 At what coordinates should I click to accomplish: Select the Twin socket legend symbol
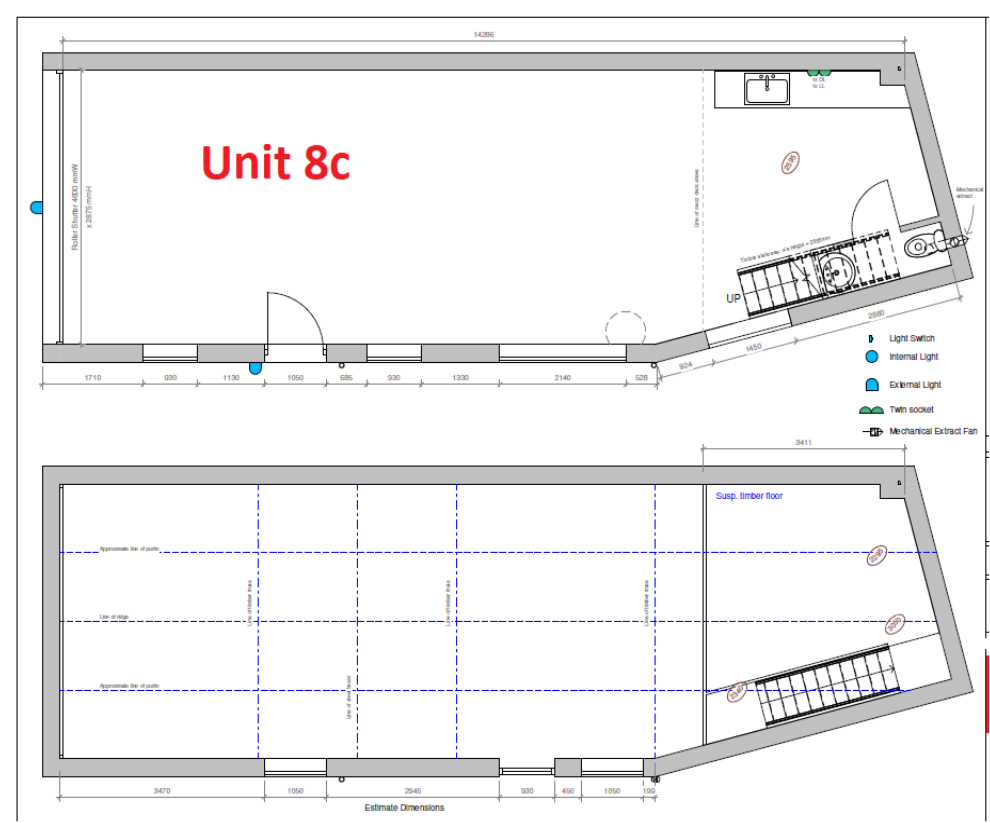click(x=870, y=410)
